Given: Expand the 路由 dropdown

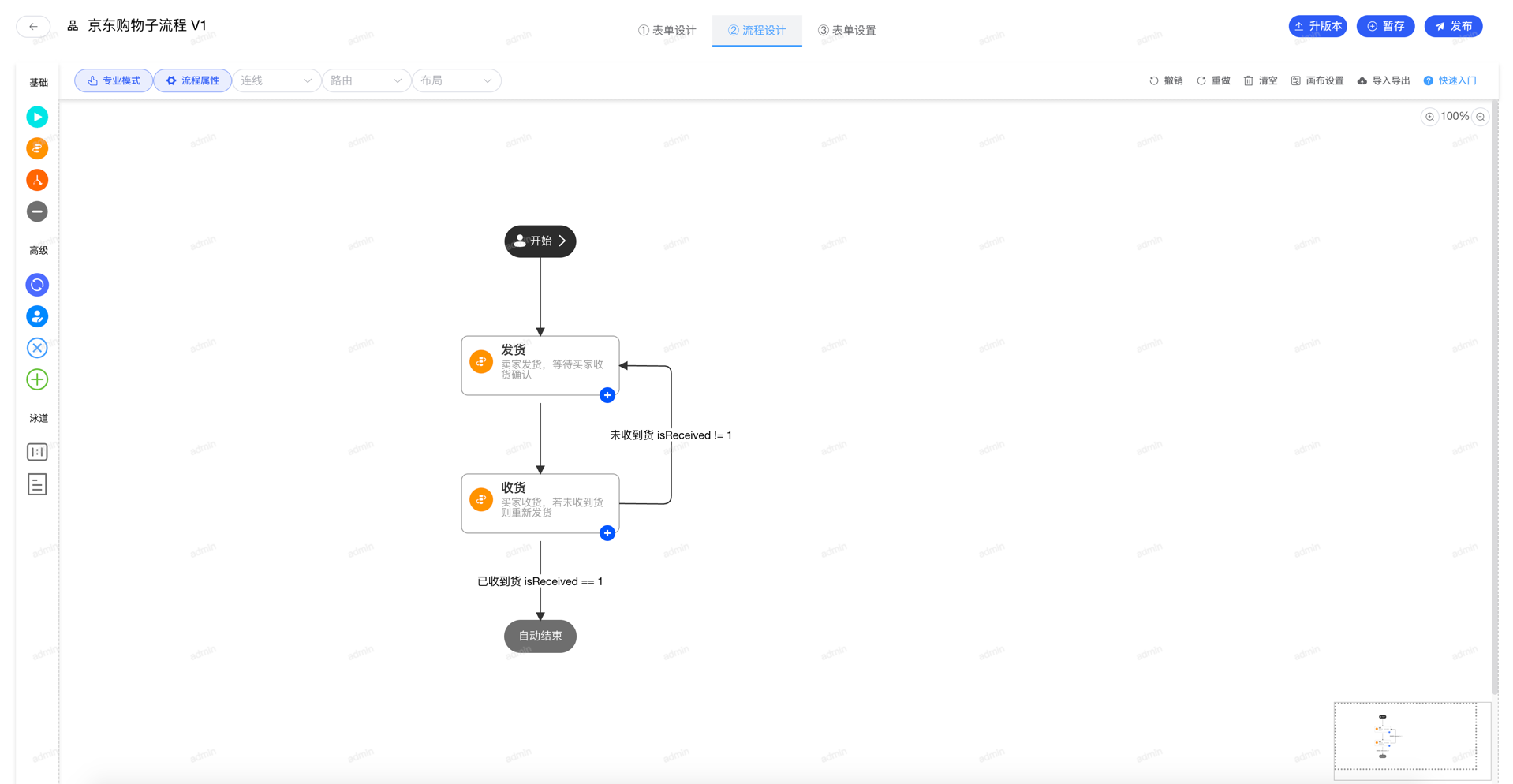Looking at the screenshot, I should [366, 80].
